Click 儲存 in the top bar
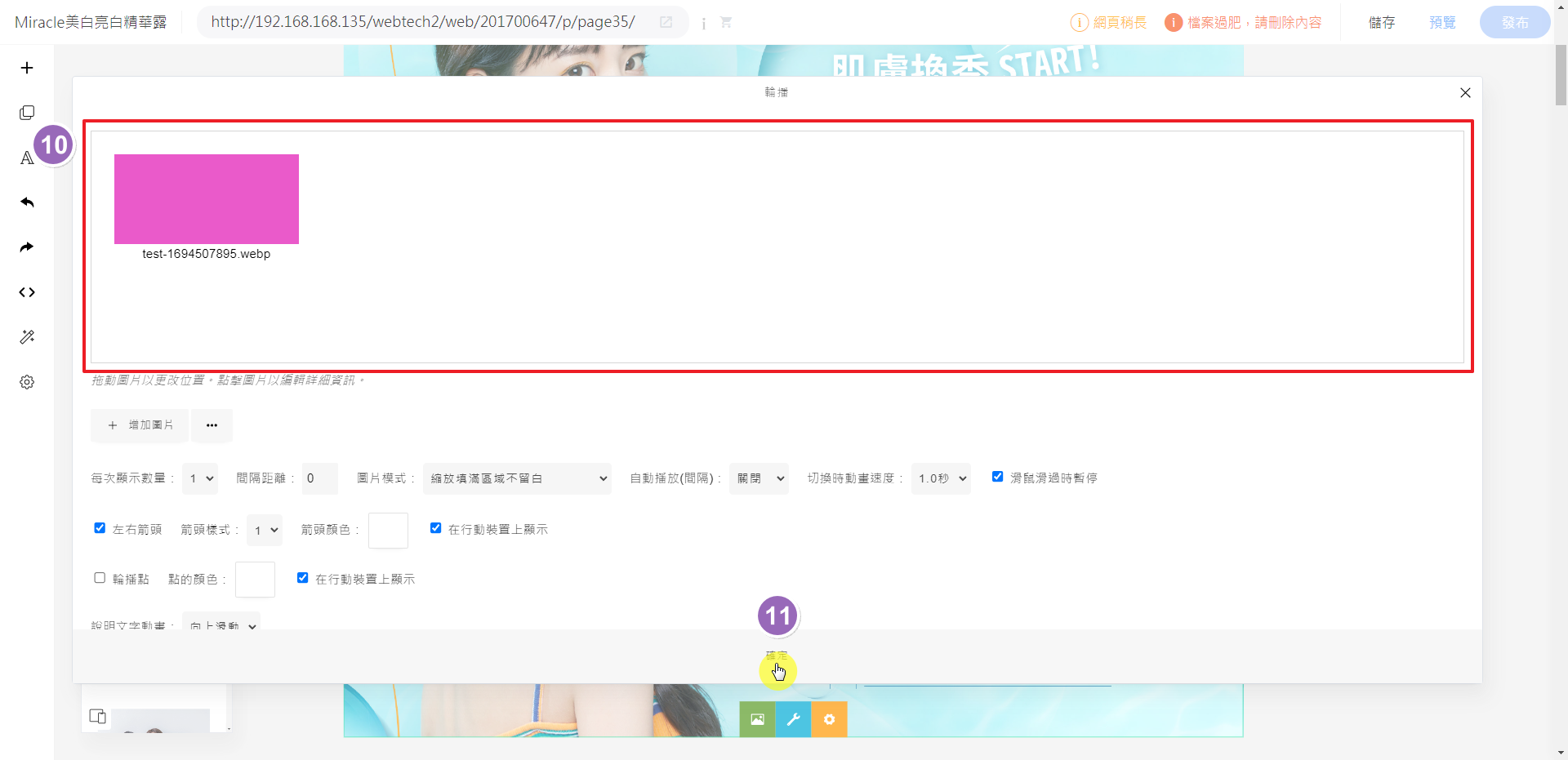This screenshot has width=1568, height=760. click(x=1382, y=23)
